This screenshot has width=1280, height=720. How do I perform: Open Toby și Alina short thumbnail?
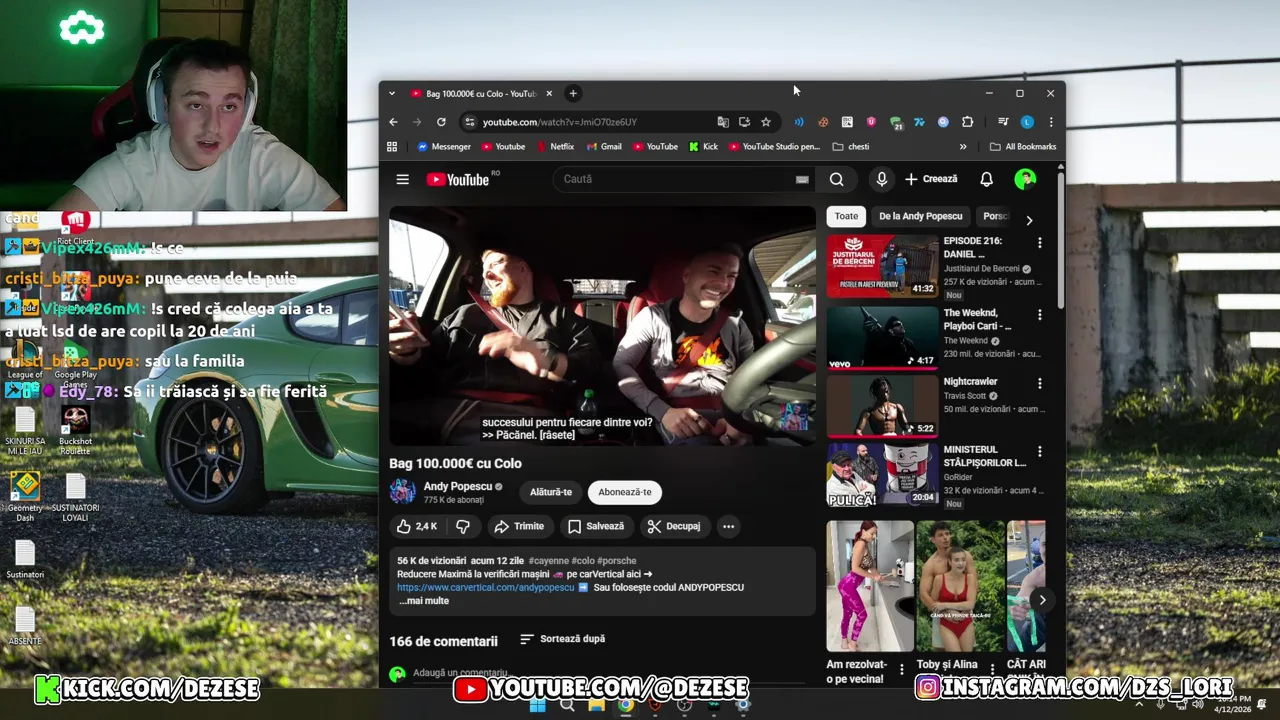point(960,586)
